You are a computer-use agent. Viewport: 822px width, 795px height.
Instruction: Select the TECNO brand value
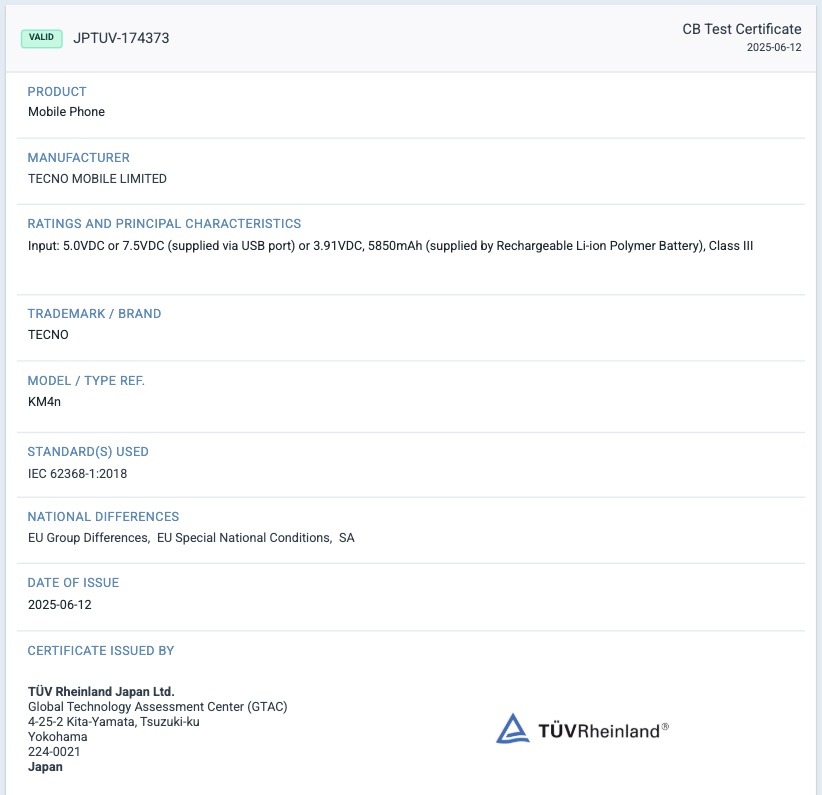tap(48, 335)
